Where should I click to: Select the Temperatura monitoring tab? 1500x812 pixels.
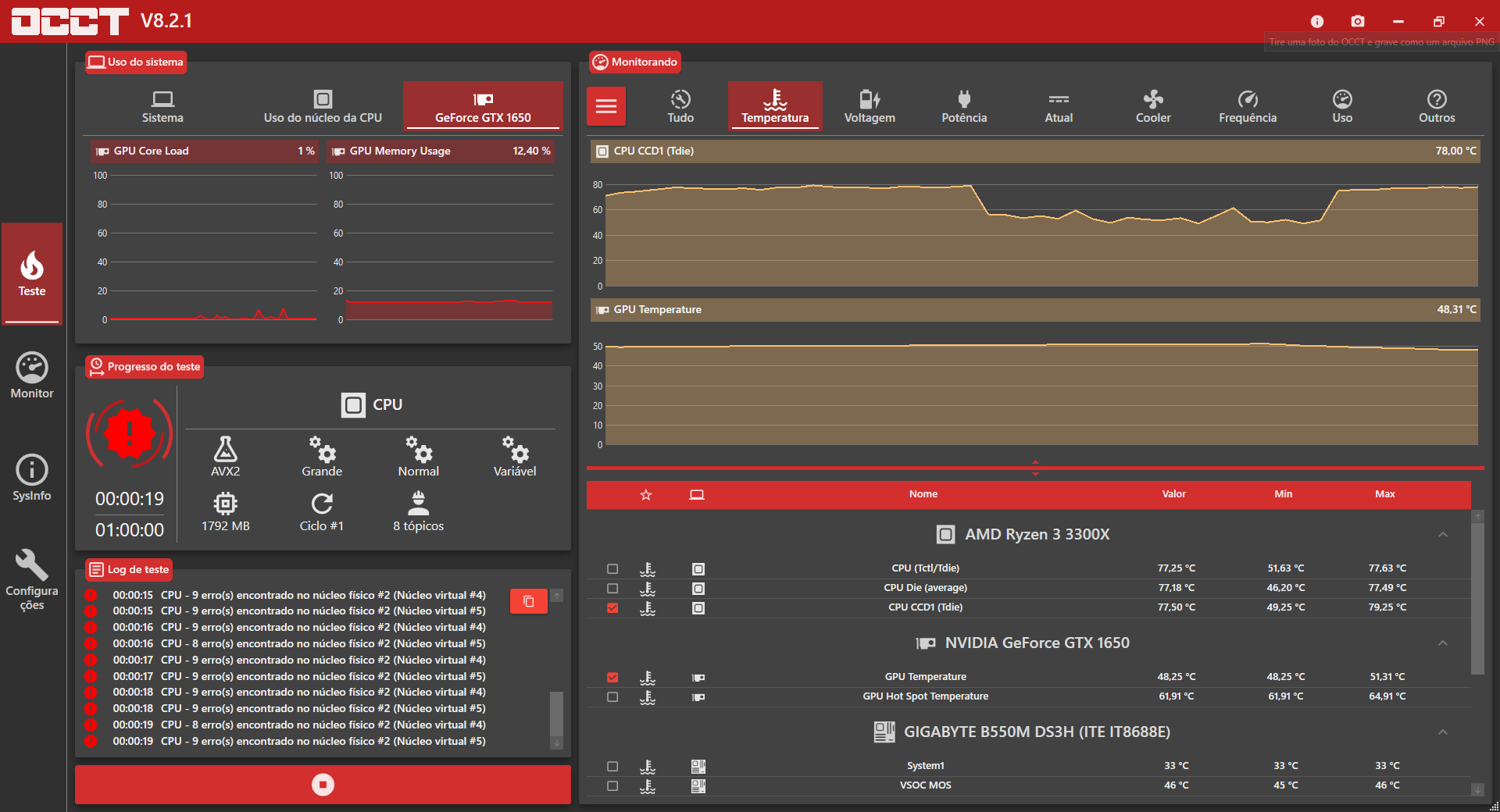coord(775,106)
